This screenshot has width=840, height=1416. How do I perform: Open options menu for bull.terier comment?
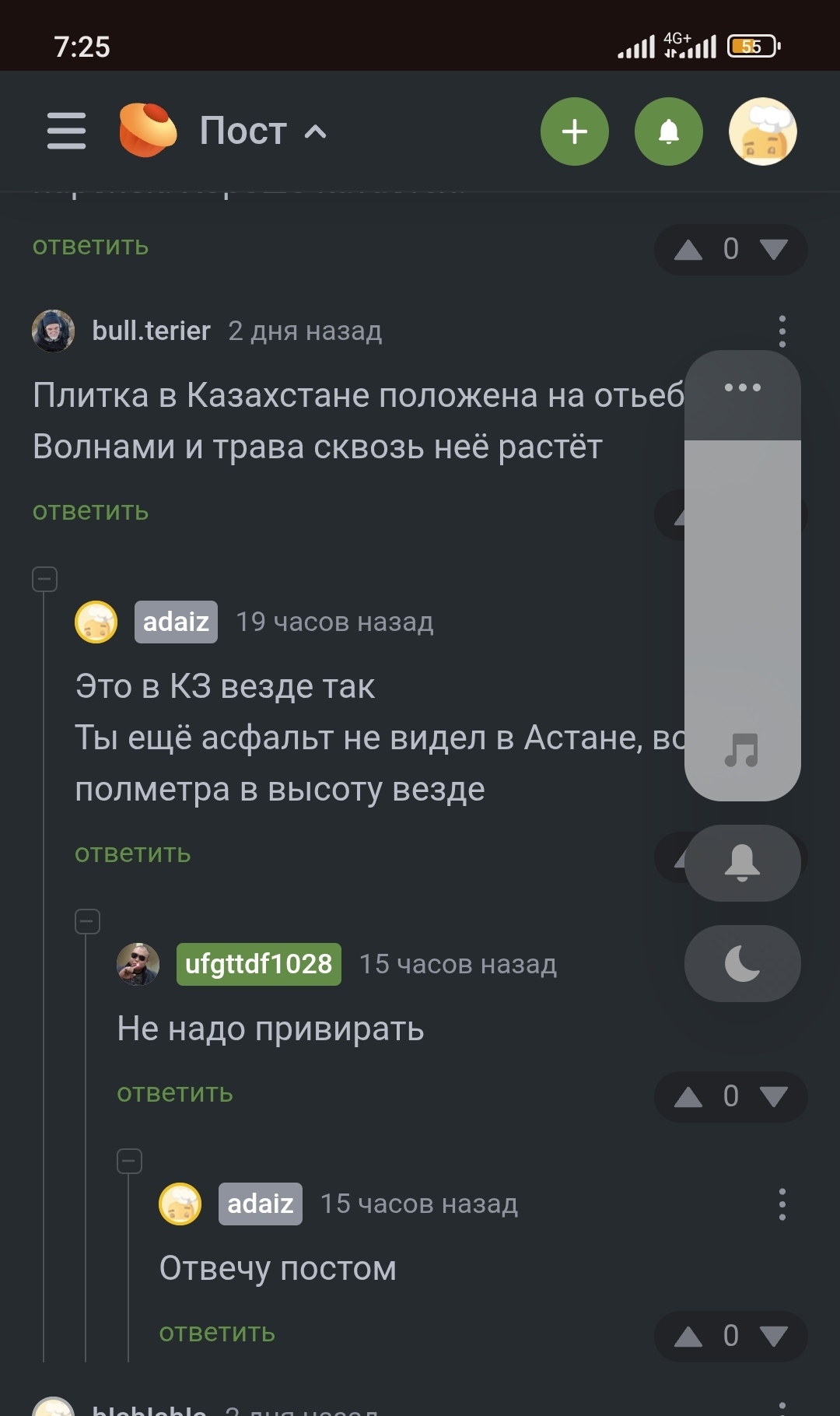(x=782, y=331)
